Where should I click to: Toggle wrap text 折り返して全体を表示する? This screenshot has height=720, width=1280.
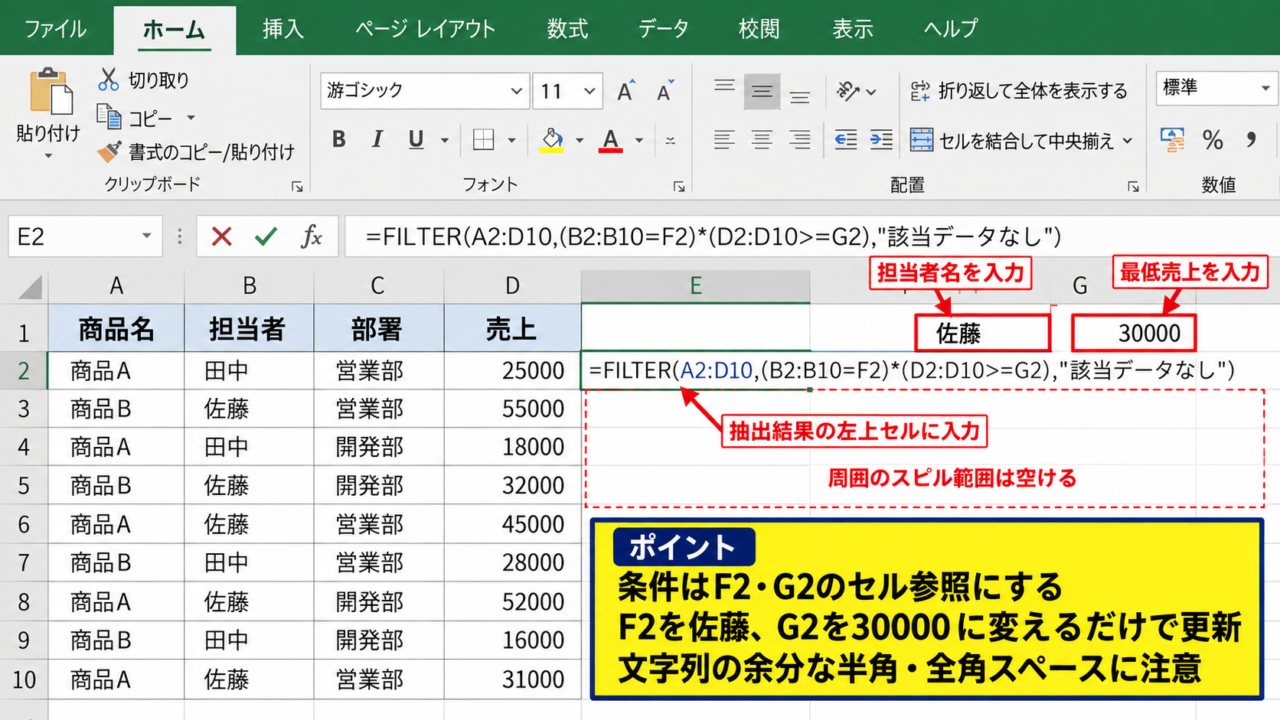tap(1019, 92)
